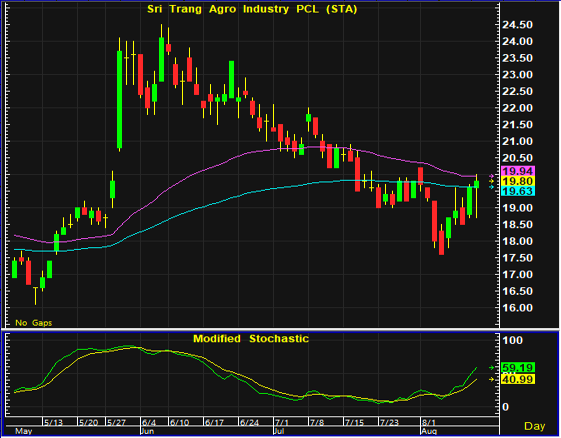This screenshot has width=561, height=438.
Task: Click the No Gaps label
Action: [34, 323]
